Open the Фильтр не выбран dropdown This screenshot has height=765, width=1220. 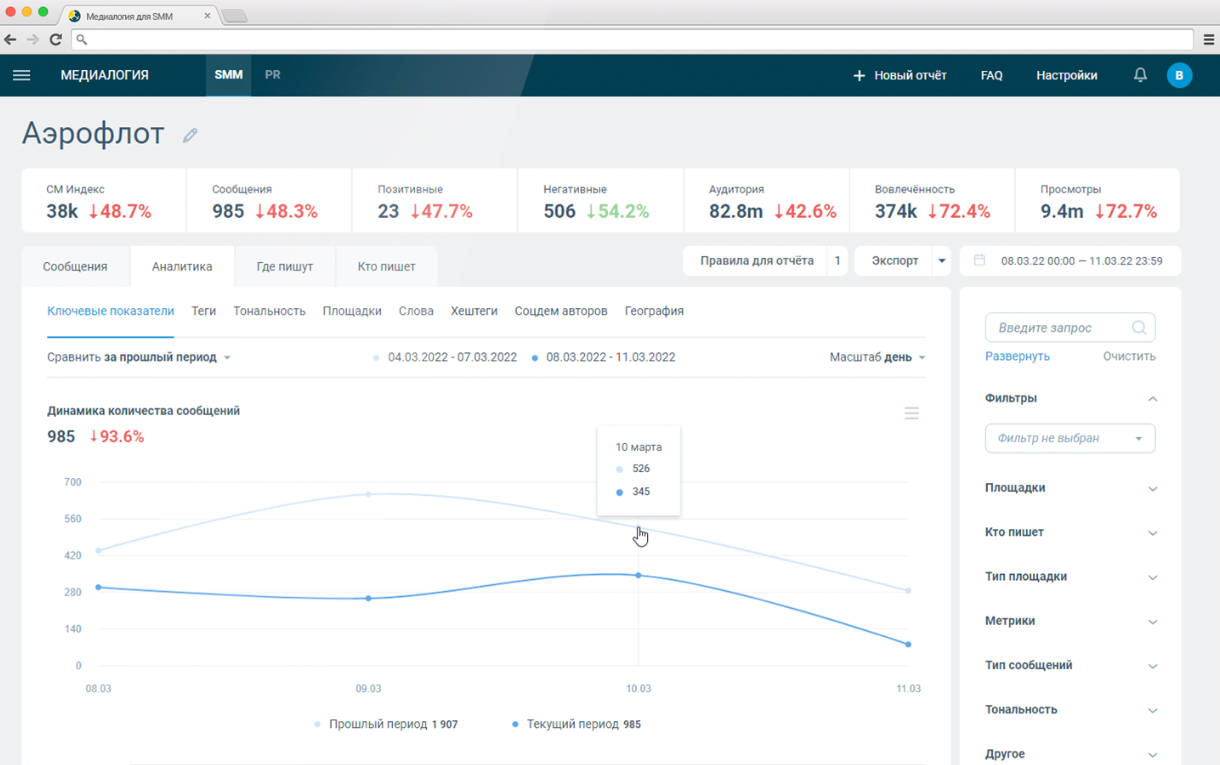pos(1069,438)
